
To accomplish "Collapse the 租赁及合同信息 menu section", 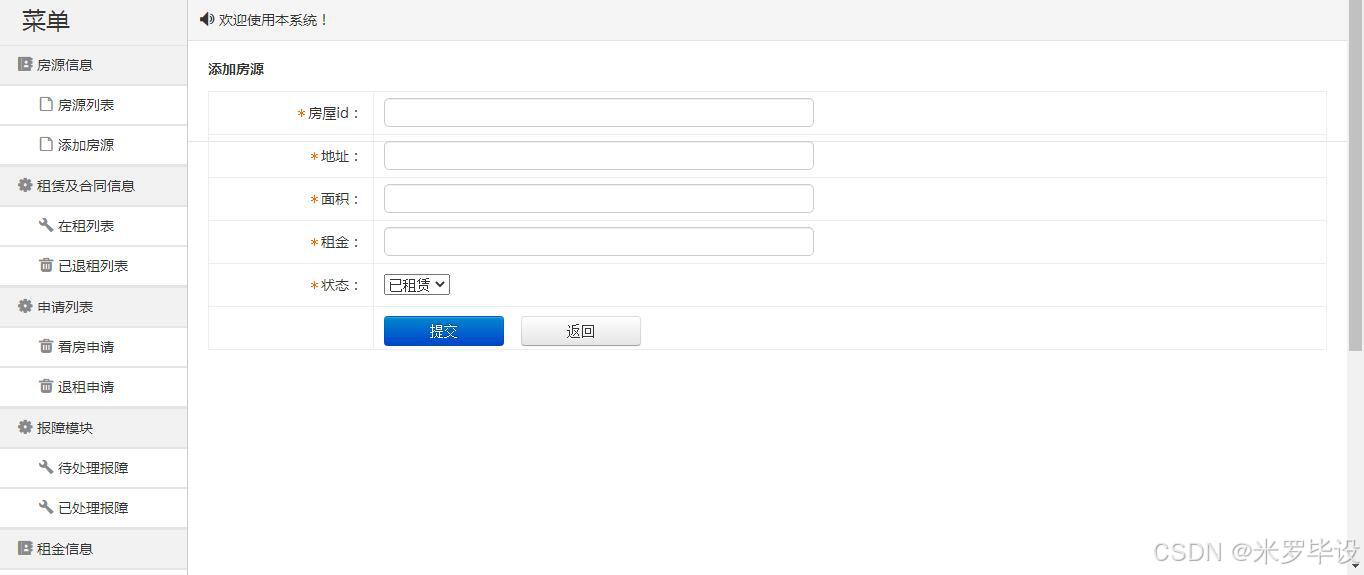I will click(x=93, y=186).
